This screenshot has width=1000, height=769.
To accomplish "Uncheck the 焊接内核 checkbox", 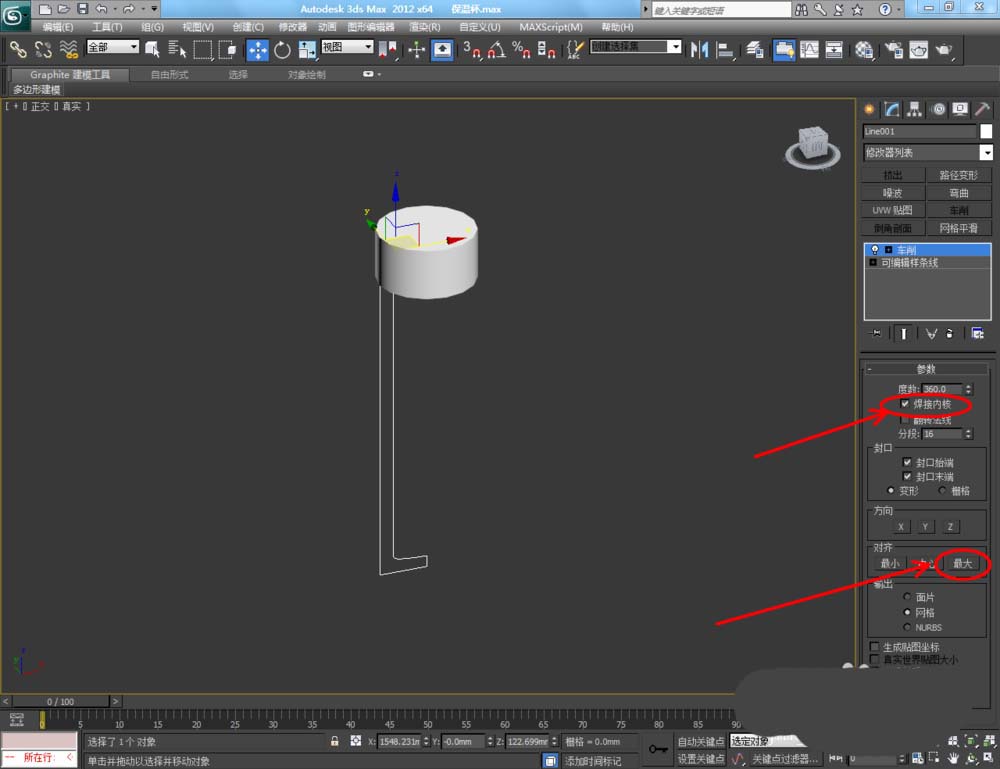I will tap(905, 404).
